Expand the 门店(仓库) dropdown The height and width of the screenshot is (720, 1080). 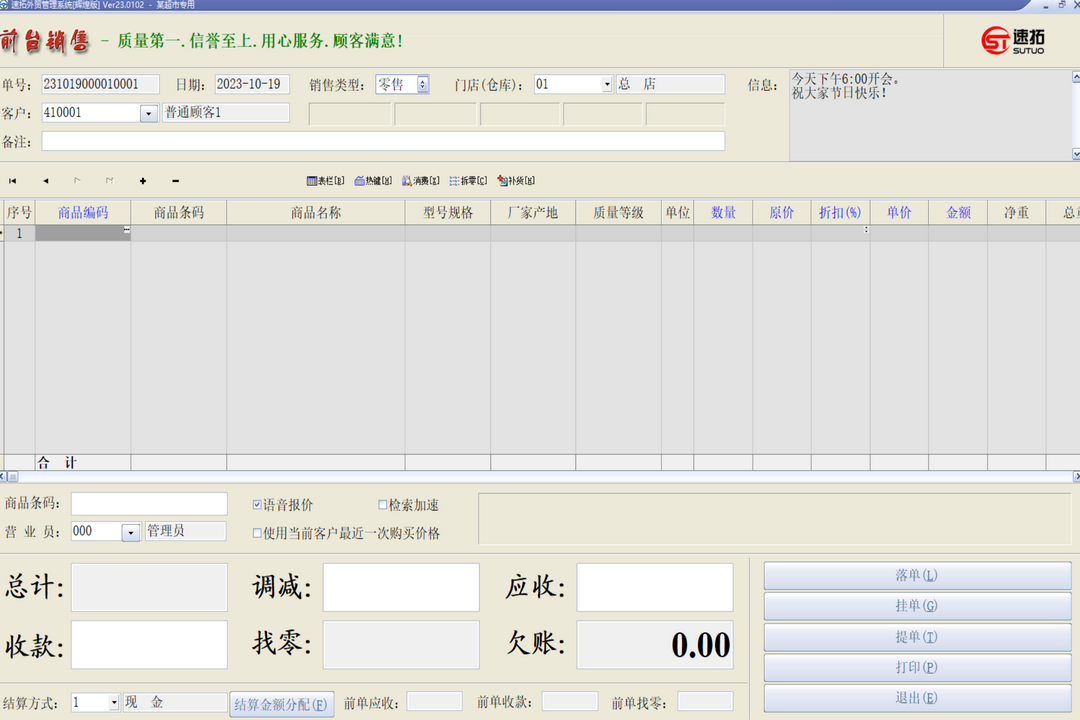tap(606, 85)
